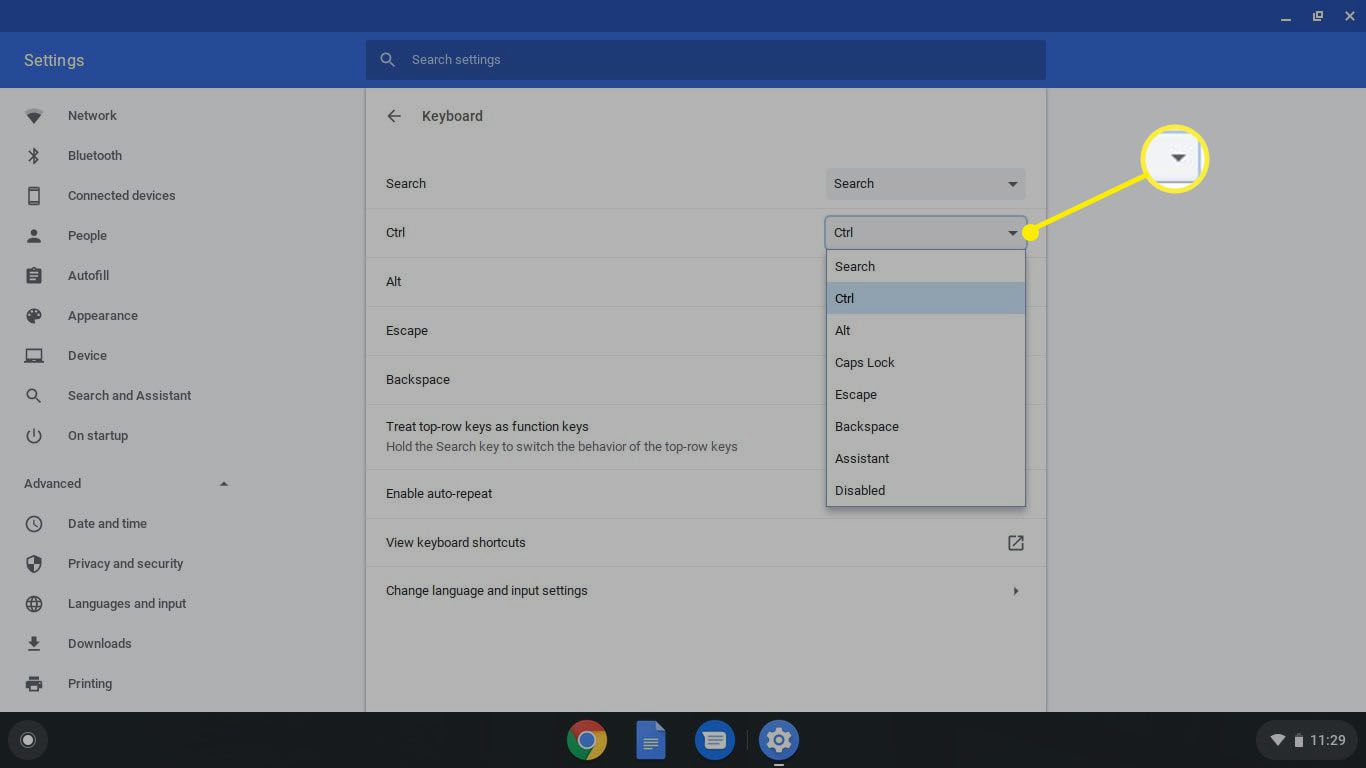This screenshot has width=1366, height=768.
Task: Open the Messages app in shelf
Action: pos(714,740)
